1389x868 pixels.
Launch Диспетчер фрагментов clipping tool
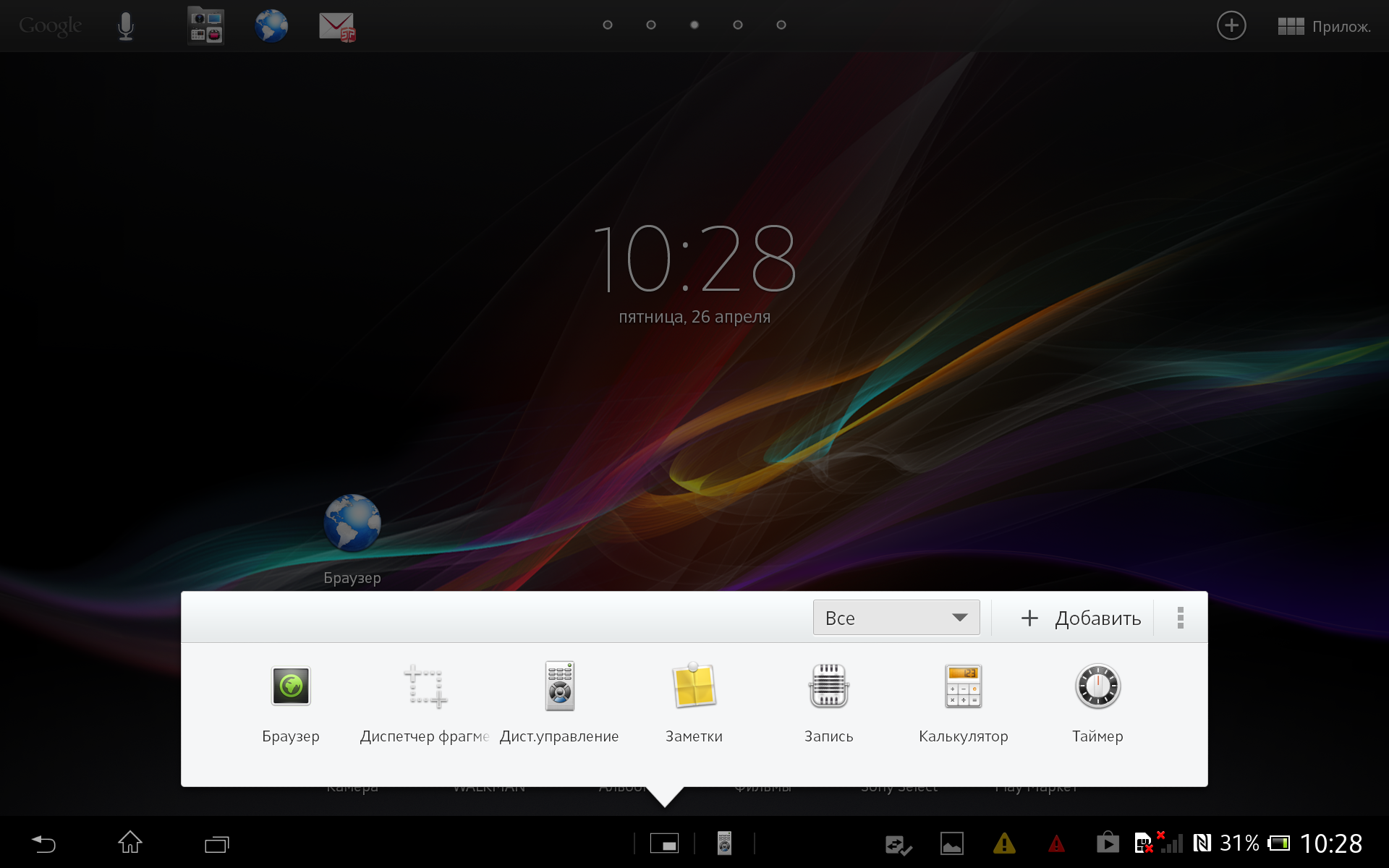coord(425,686)
